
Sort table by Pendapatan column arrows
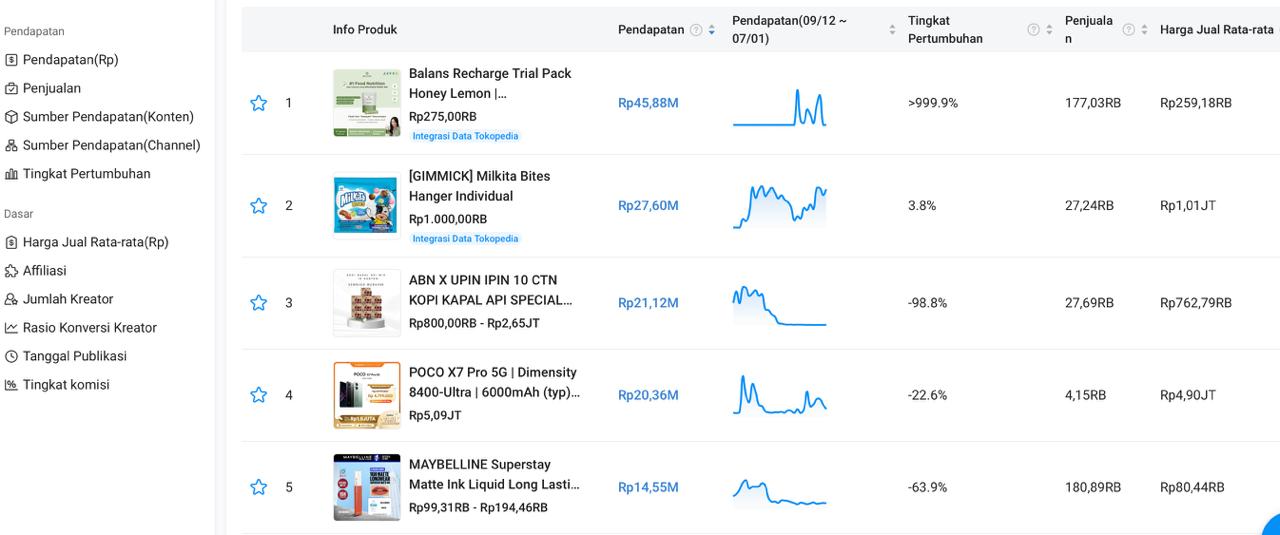click(x=712, y=30)
